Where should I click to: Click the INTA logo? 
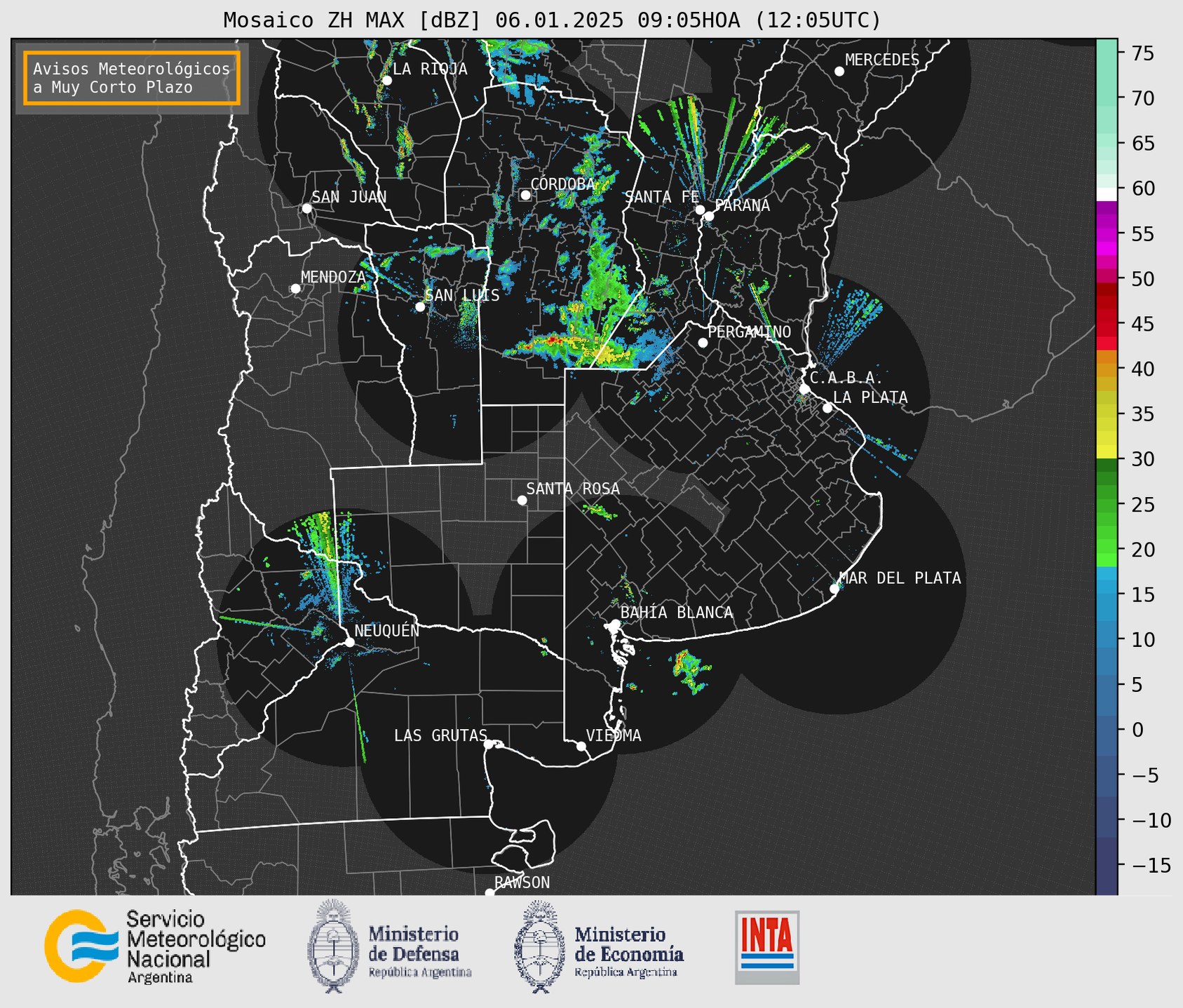point(767,947)
